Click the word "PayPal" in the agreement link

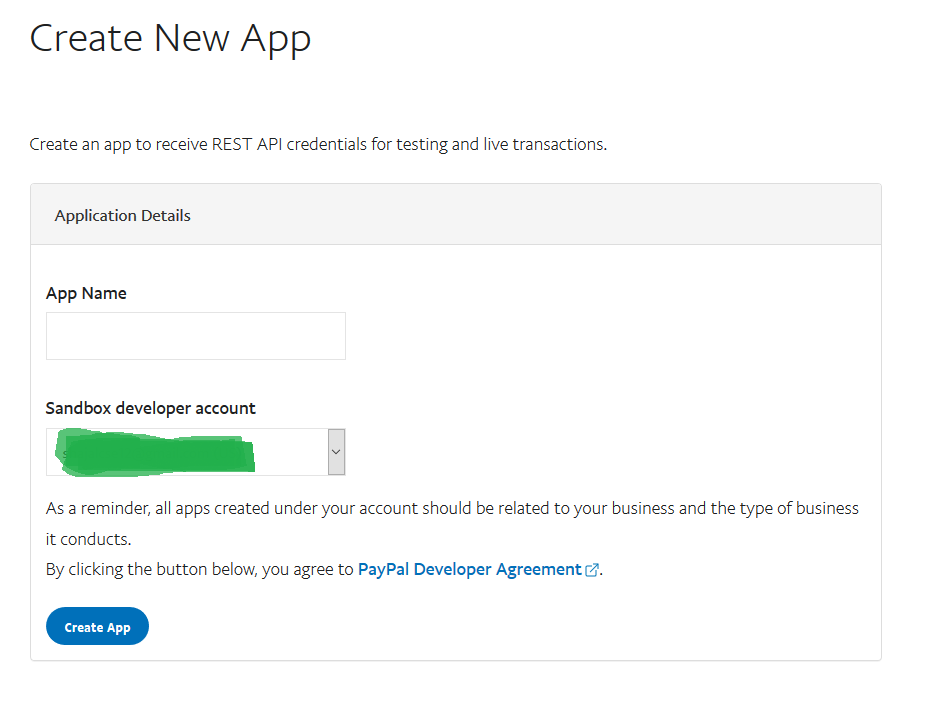pos(383,569)
